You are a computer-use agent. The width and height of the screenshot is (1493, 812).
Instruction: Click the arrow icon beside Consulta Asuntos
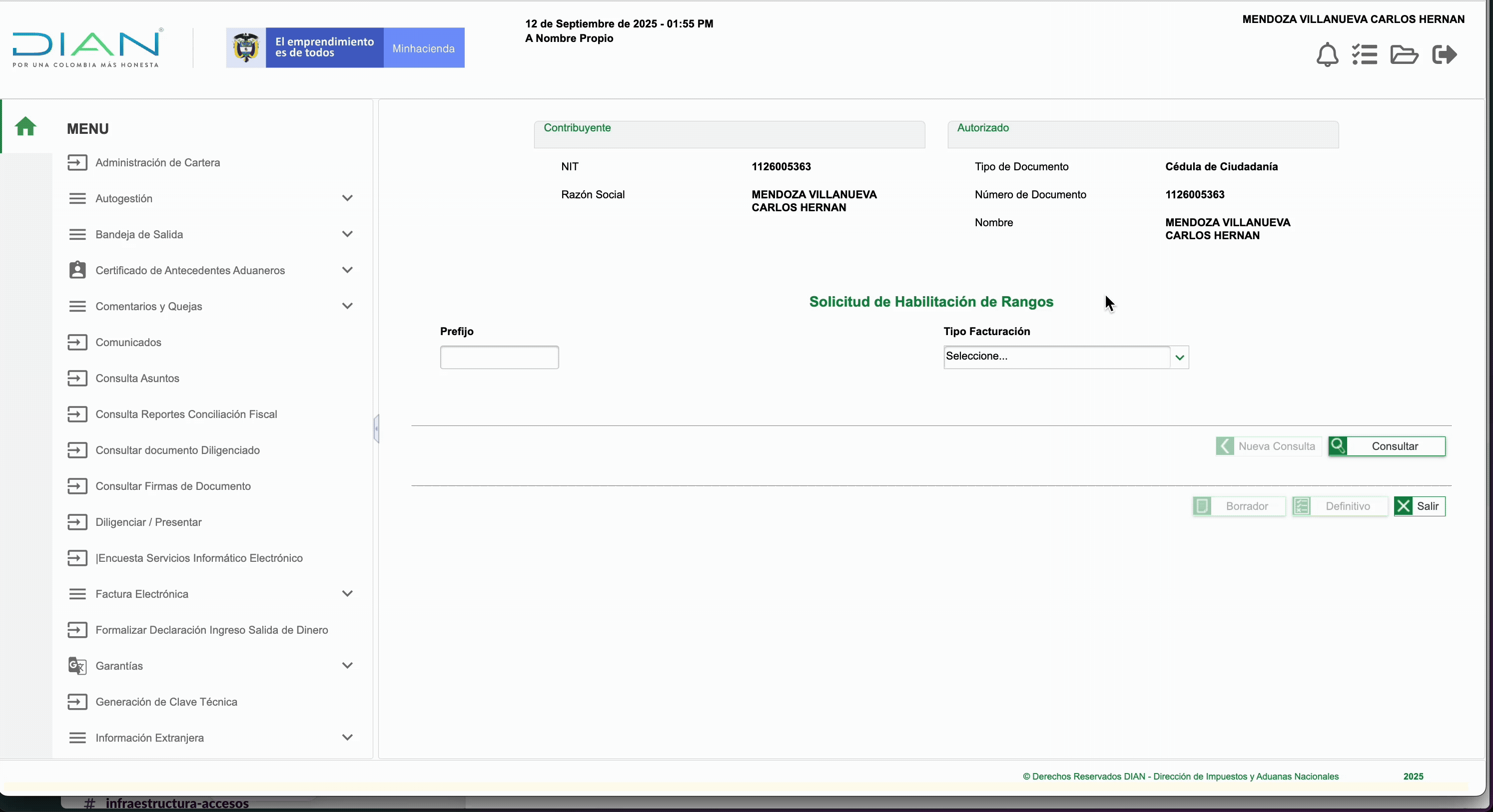(x=77, y=378)
